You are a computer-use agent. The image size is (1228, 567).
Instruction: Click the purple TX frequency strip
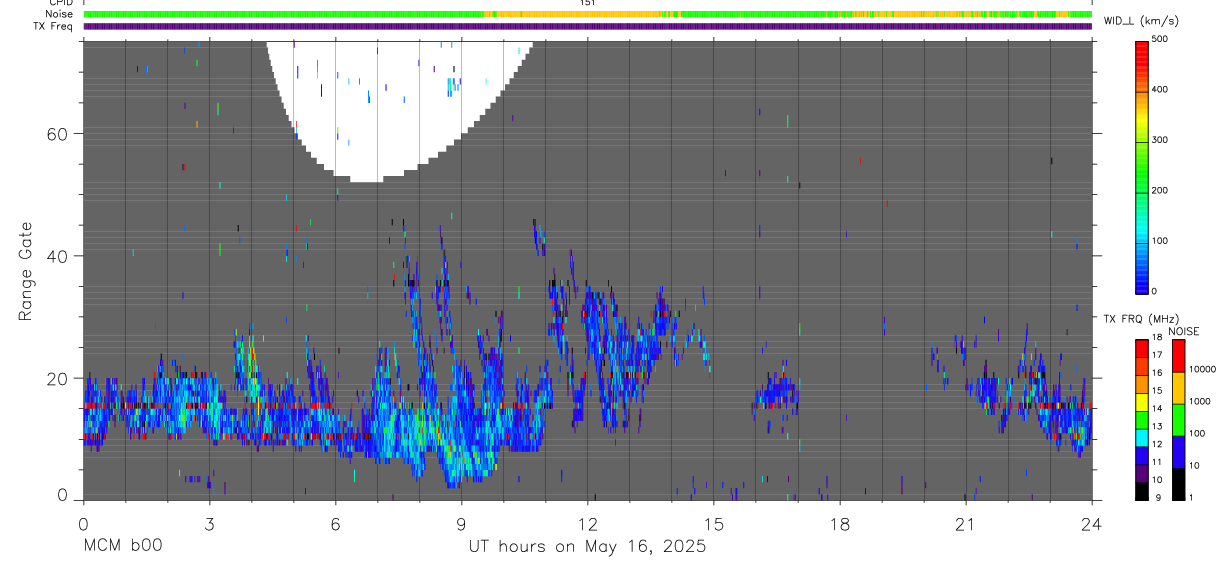[x=588, y=26]
